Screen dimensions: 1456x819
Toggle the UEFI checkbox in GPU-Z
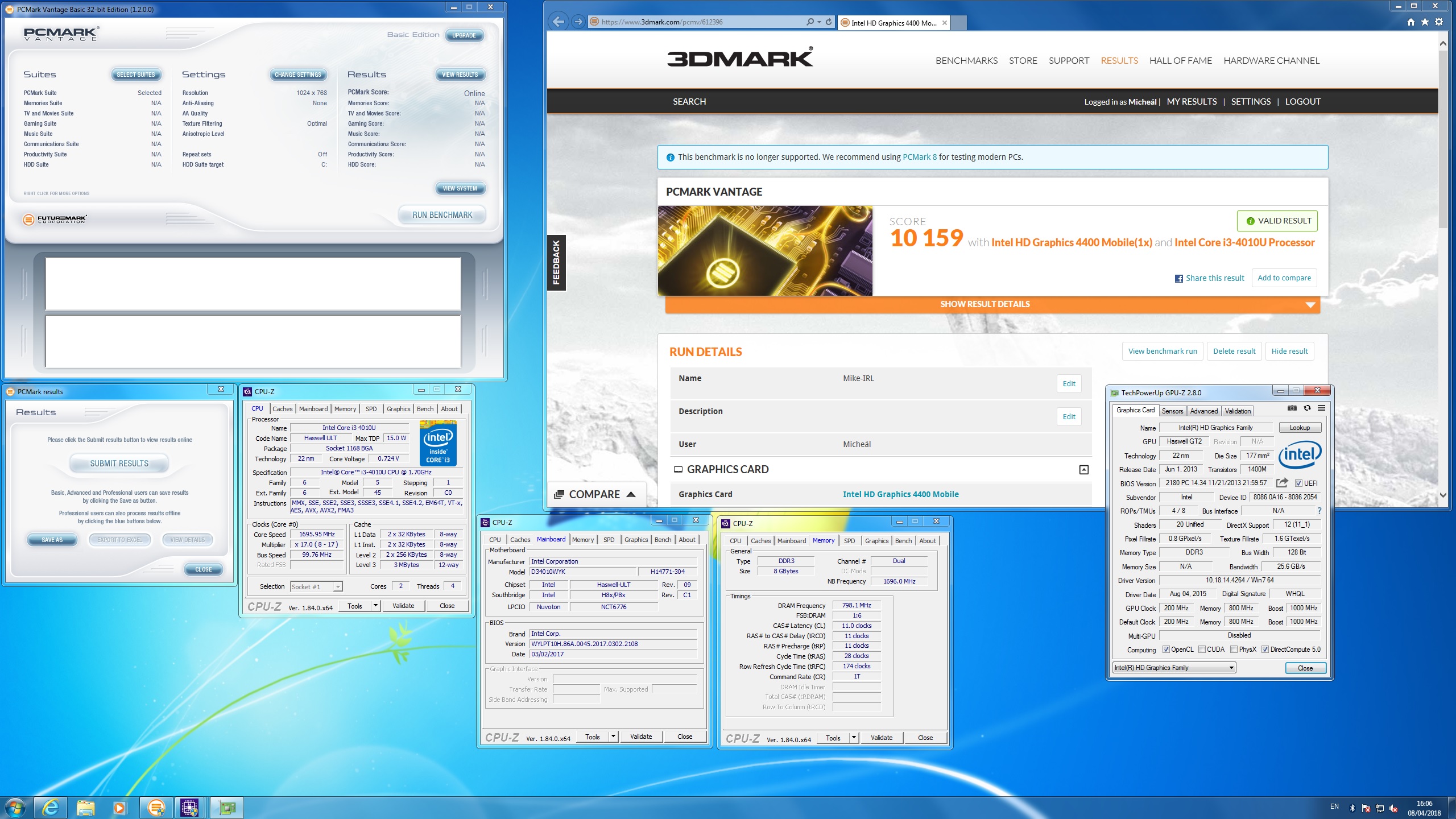(x=1298, y=483)
